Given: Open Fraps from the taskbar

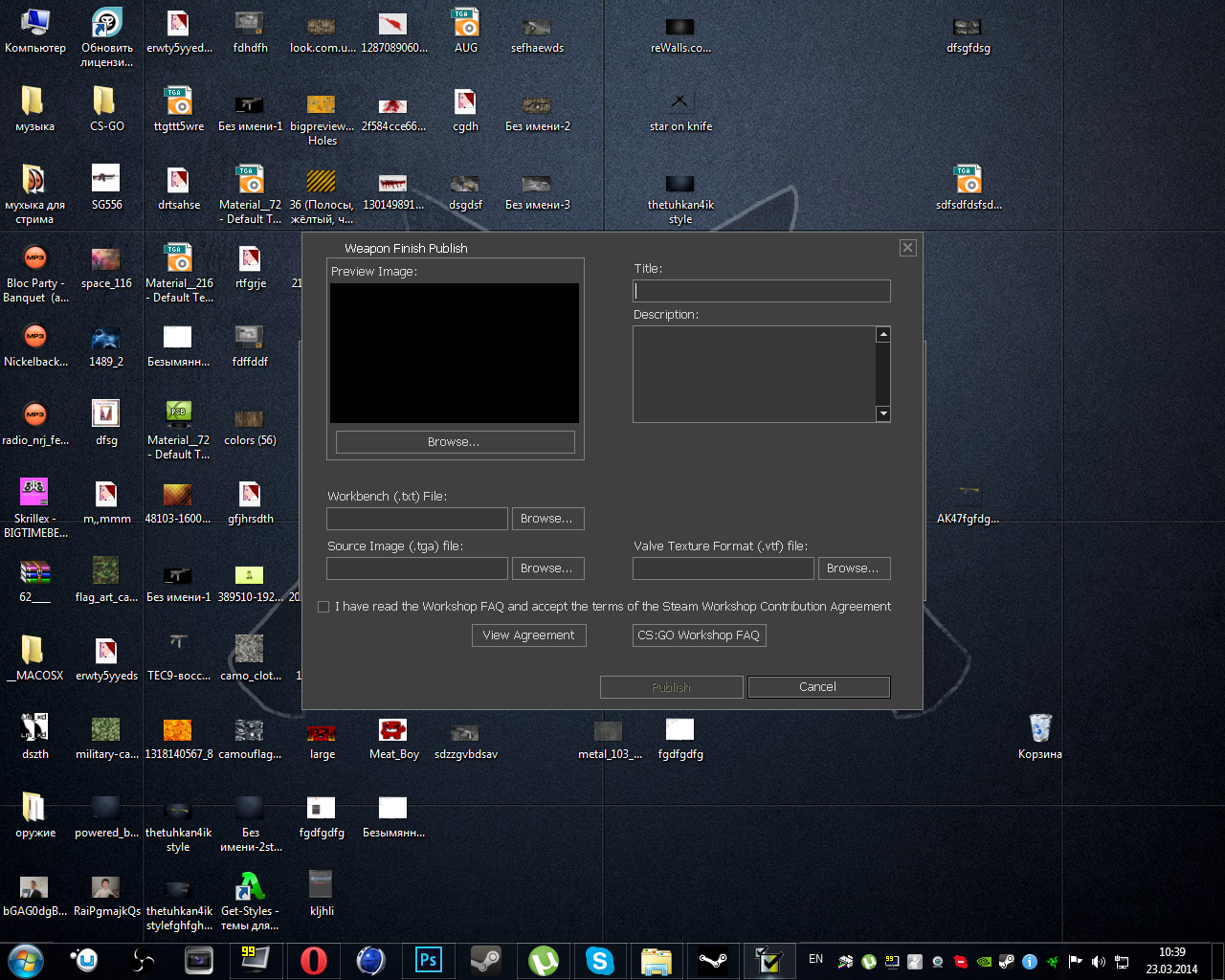Looking at the screenshot, I should click(x=256, y=960).
